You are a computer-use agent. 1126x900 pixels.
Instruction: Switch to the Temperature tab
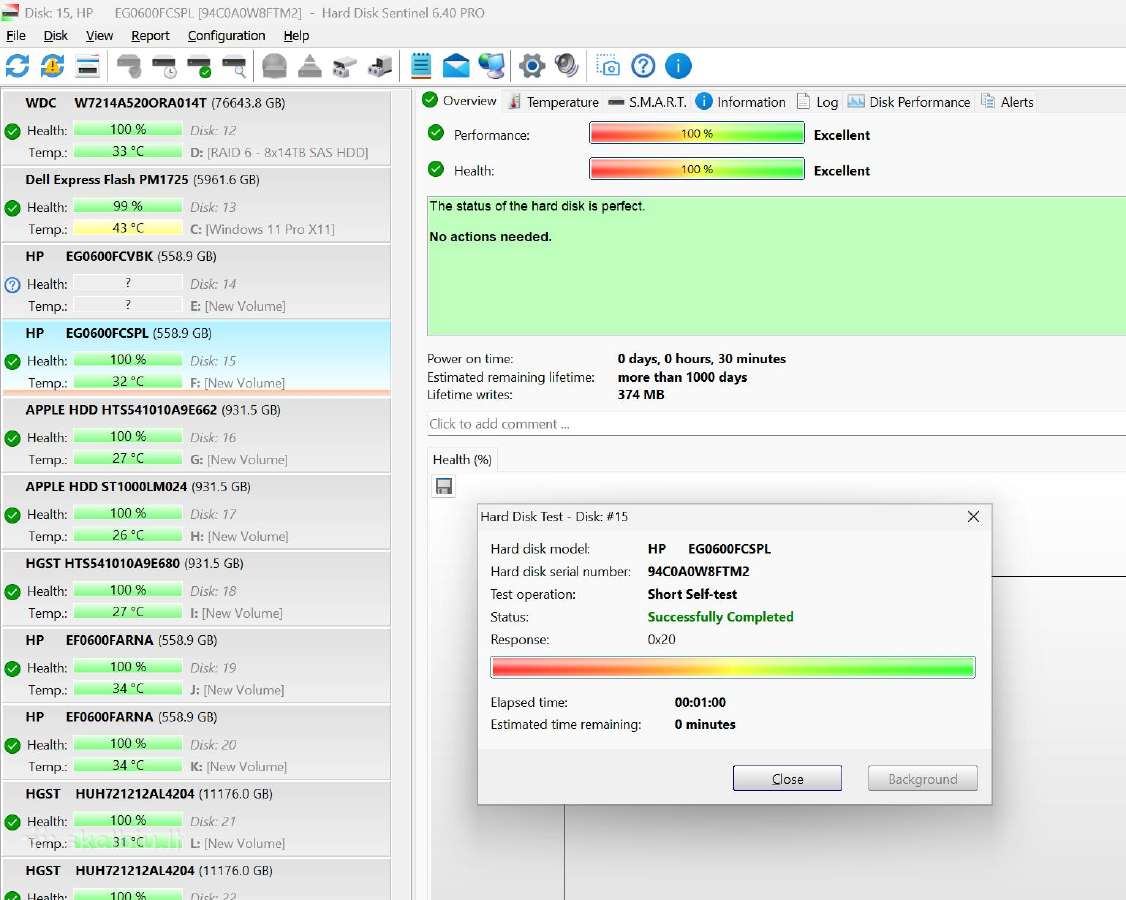tap(553, 102)
